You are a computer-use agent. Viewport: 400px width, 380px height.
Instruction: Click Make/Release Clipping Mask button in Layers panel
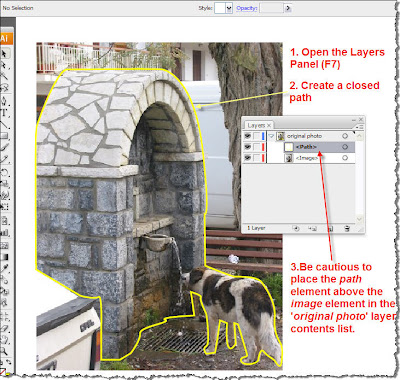pos(296,228)
